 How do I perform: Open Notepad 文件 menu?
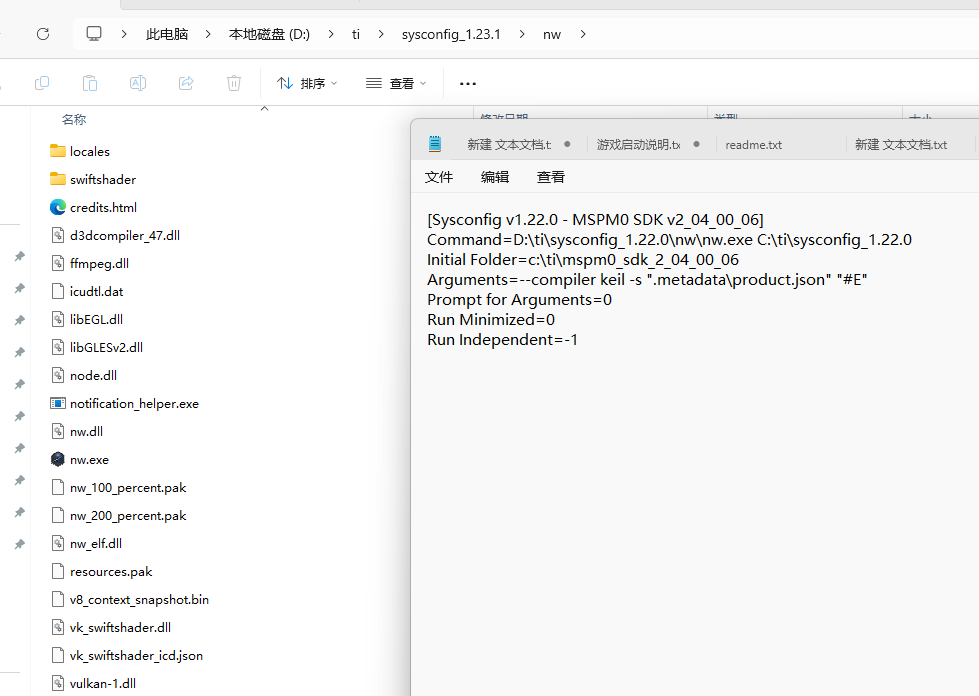pyautogui.click(x=439, y=177)
